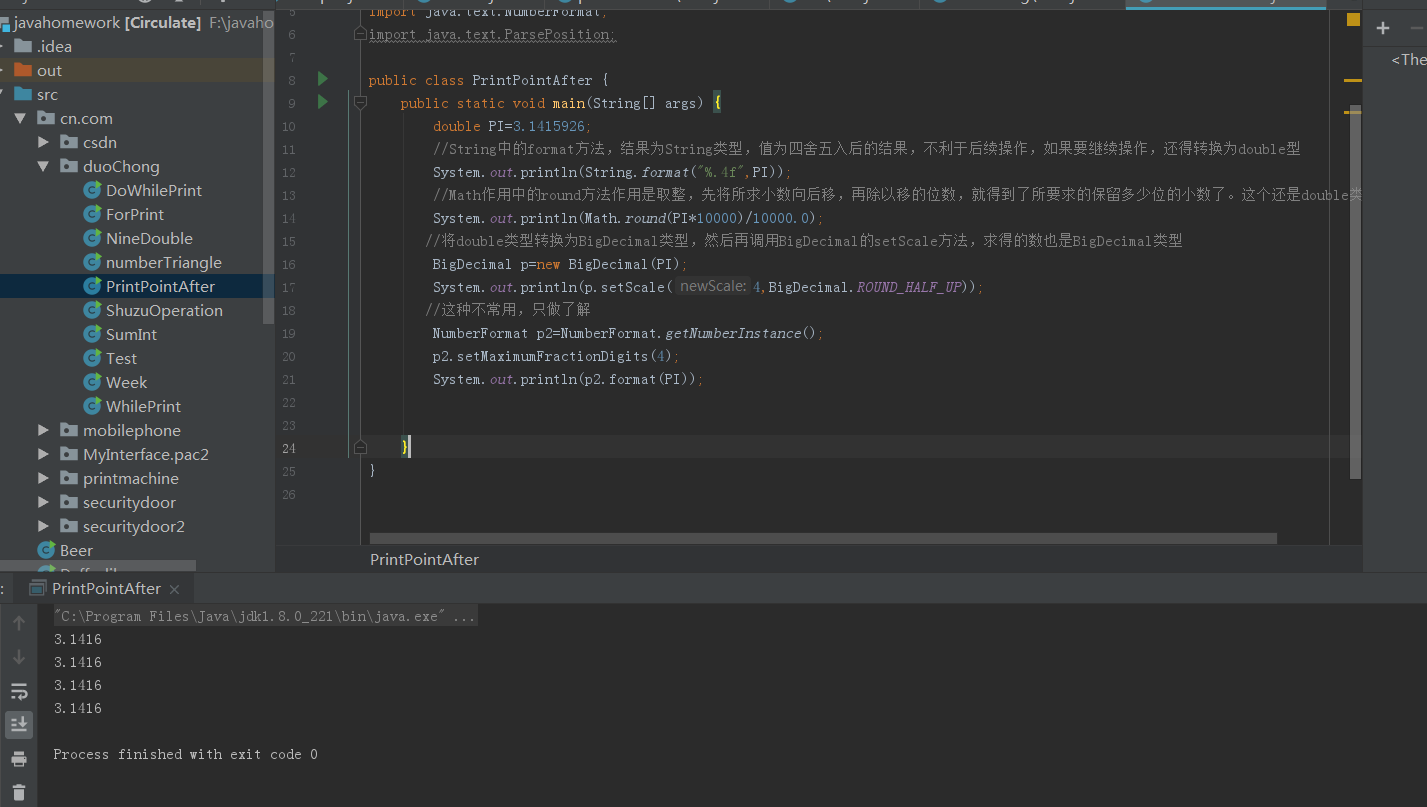Run the main method from gutter

coord(322,102)
